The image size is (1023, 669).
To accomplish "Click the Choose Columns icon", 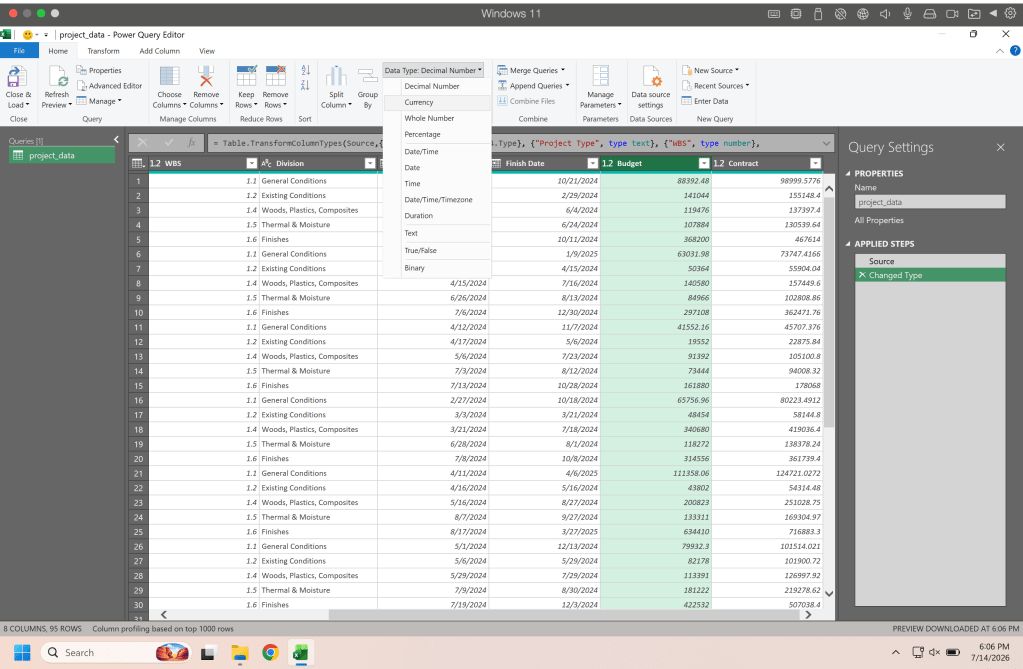I will [170, 76].
